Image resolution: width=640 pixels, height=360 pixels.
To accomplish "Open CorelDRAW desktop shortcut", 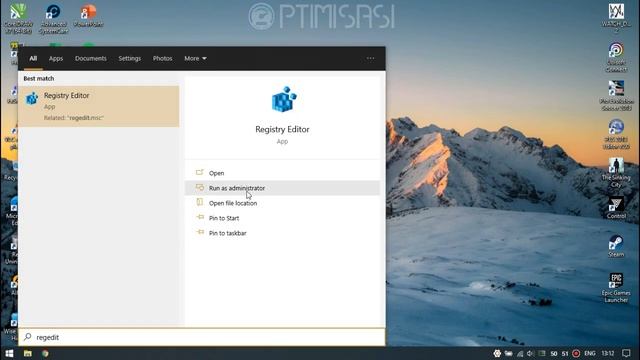I will pyautogui.click(x=18, y=19).
